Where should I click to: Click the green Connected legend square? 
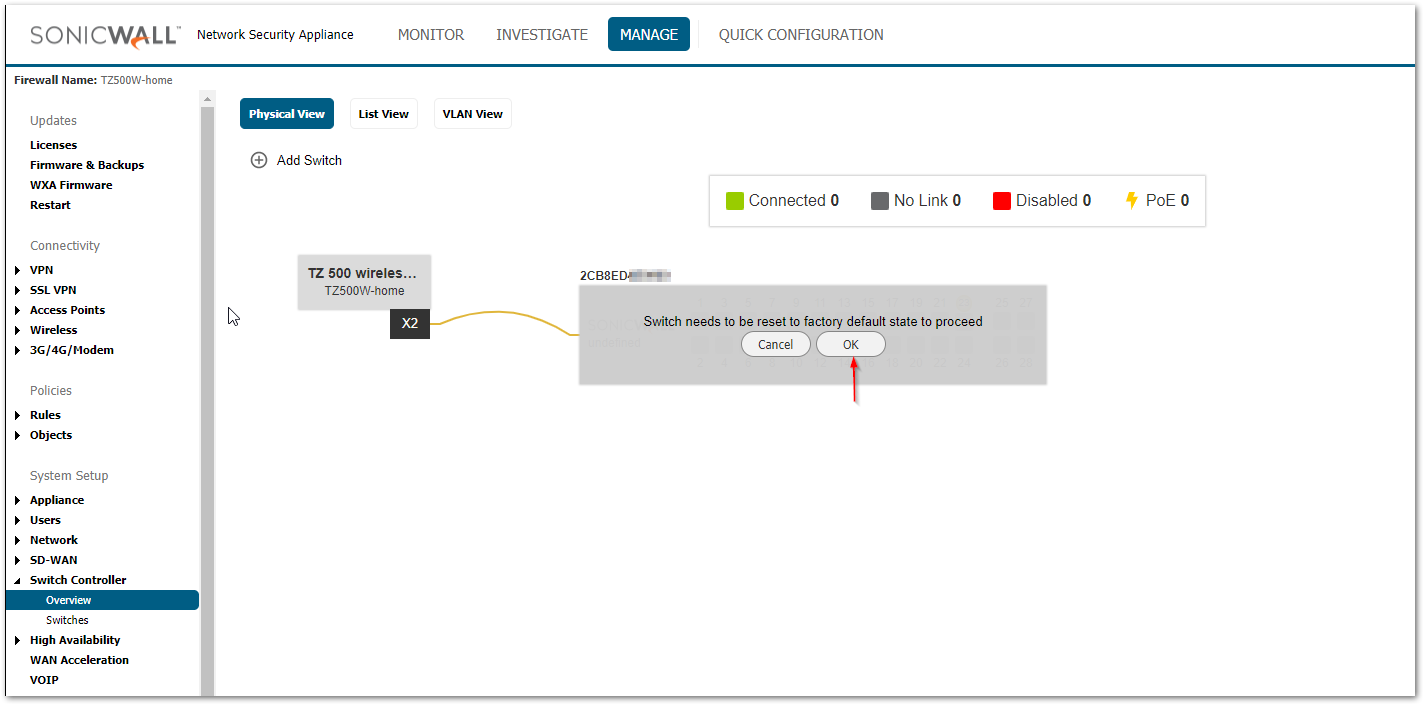coord(735,201)
